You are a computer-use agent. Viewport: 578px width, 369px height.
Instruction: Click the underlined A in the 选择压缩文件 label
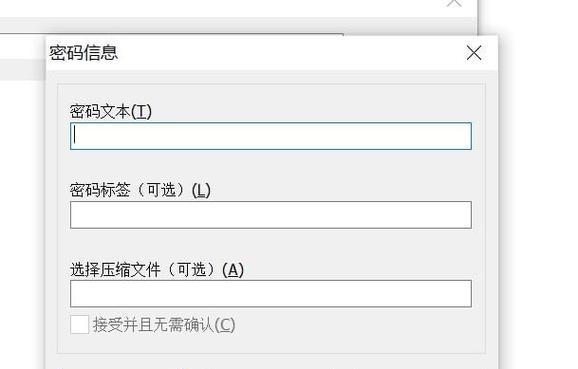tap(233, 269)
